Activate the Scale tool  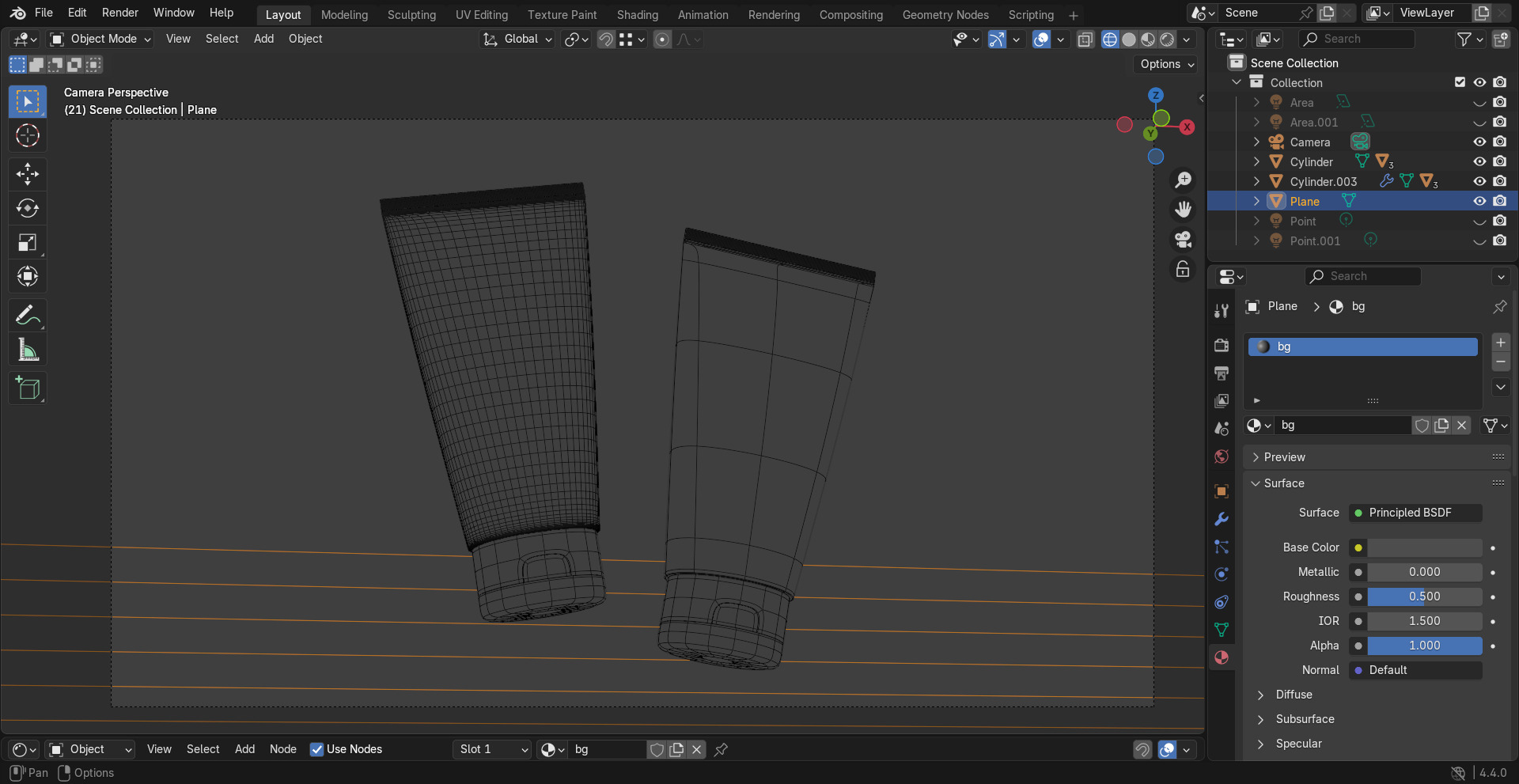pos(28,242)
